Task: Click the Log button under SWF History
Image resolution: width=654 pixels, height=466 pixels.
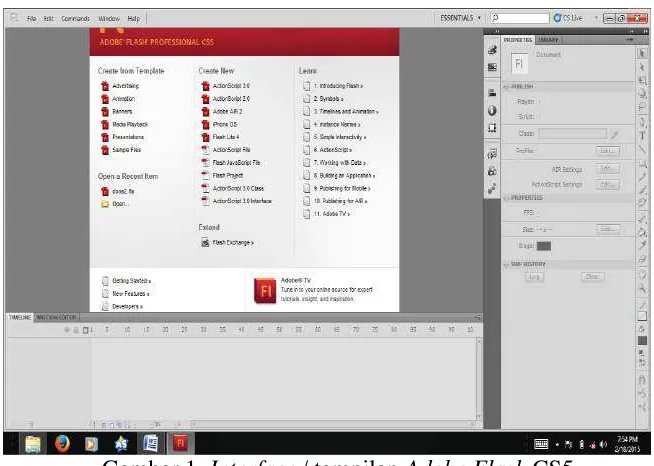Action: [534, 277]
